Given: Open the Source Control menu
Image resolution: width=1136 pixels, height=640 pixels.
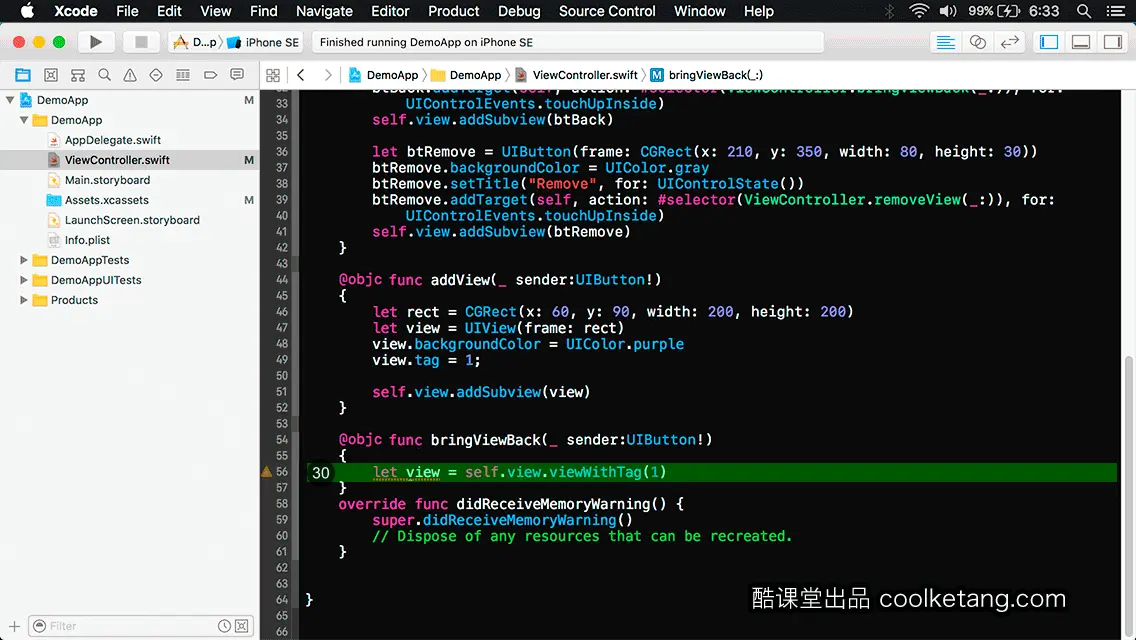Looking at the screenshot, I should pos(607,11).
